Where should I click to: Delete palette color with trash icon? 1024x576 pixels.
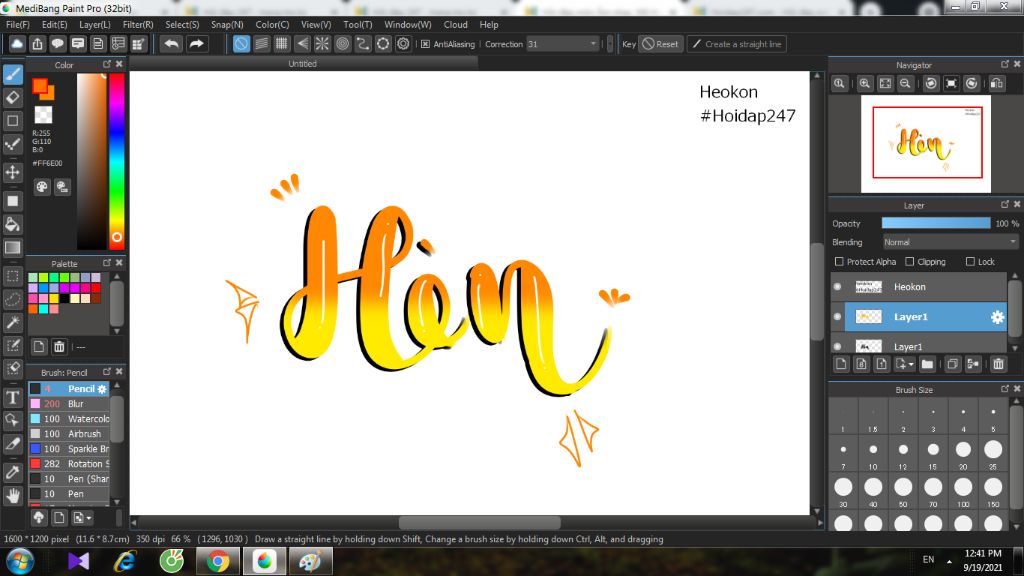click(59, 347)
